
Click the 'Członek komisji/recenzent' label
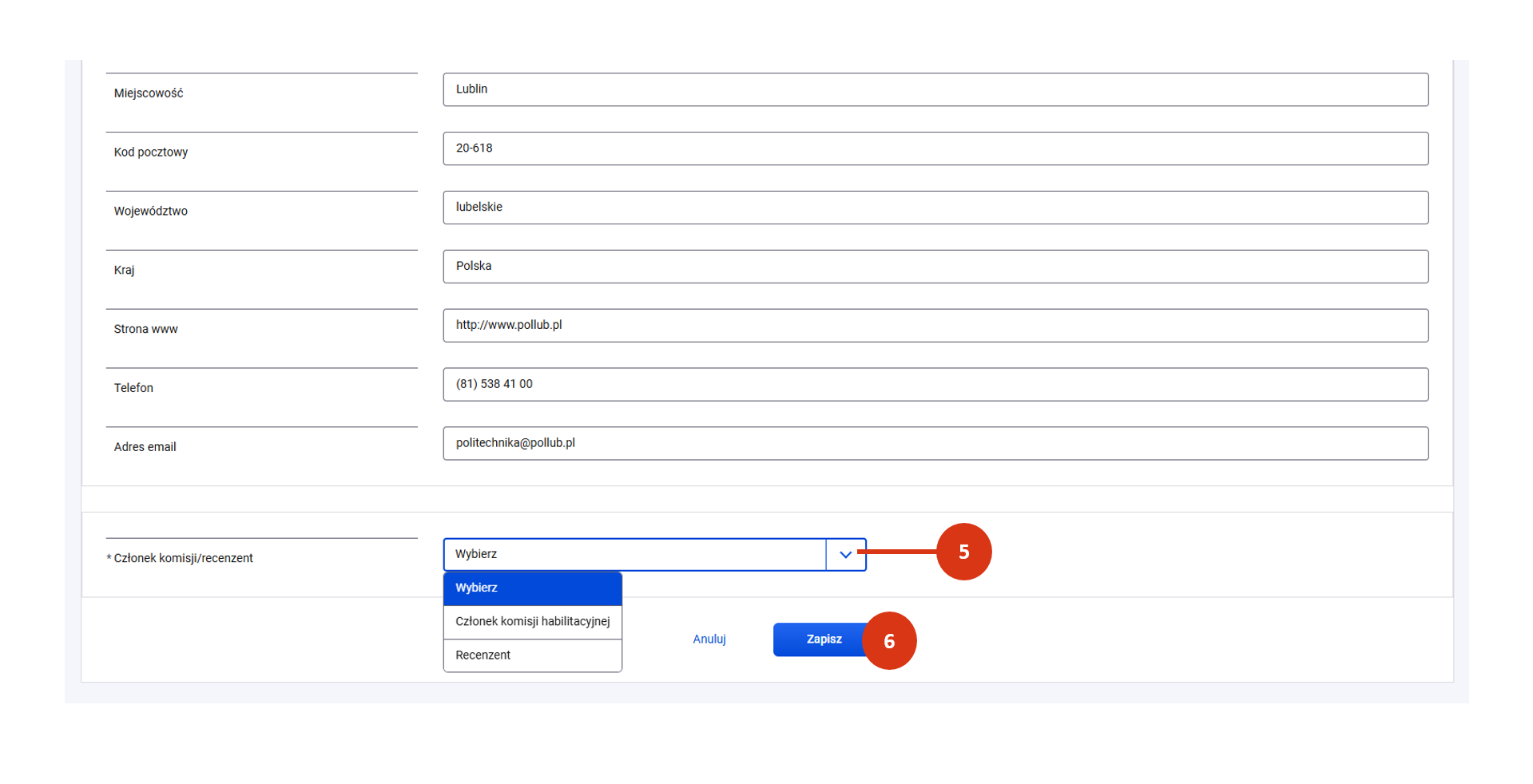[x=183, y=558]
